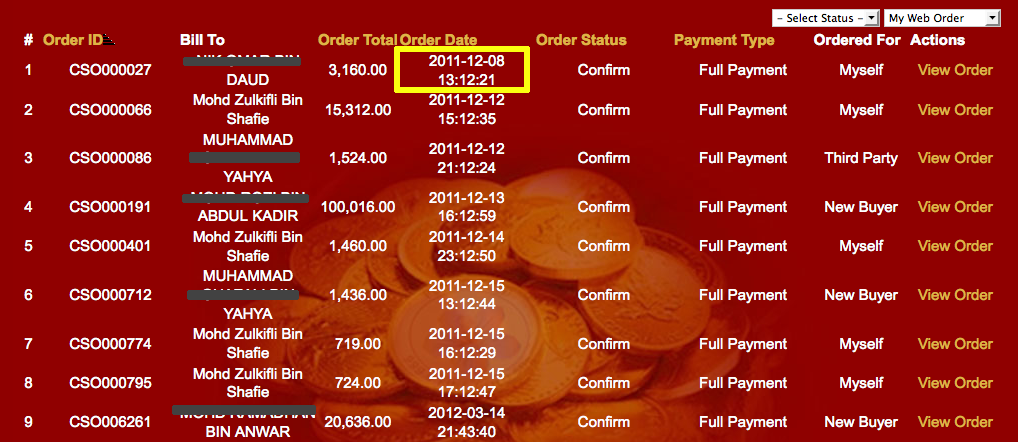Open the Select Status dropdown
The width and height of the screenshot is (1018, 442).
click(825, 18)
